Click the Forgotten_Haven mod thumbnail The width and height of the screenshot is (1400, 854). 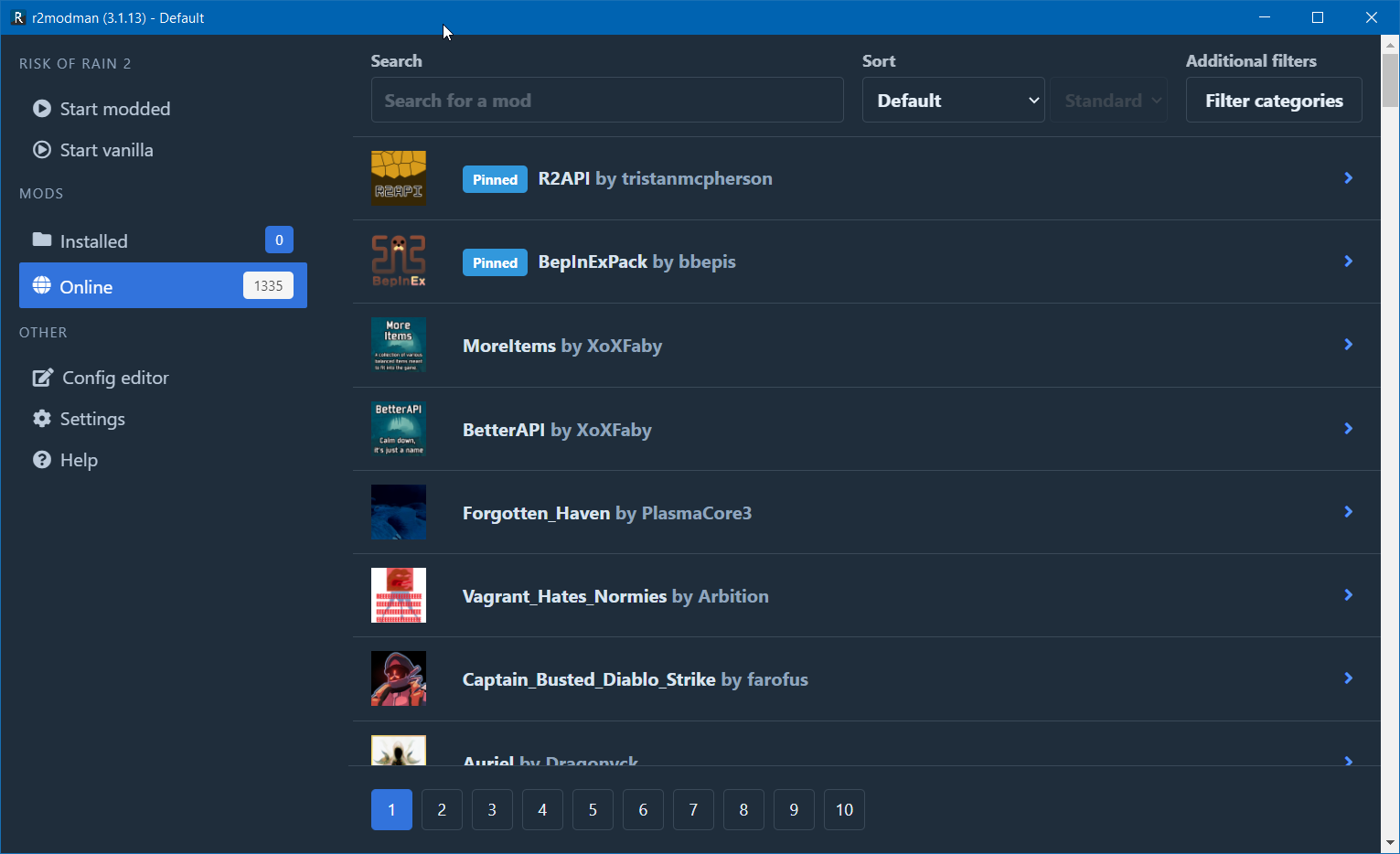399,512
